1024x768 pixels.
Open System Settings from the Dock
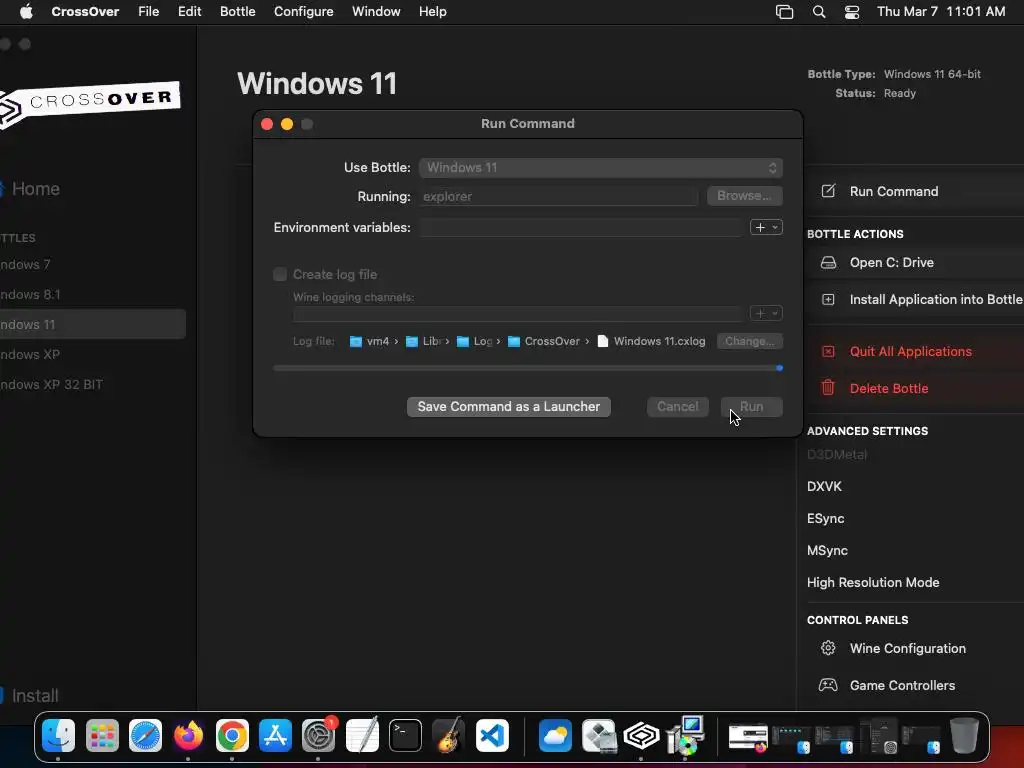[x=318, y=736]
